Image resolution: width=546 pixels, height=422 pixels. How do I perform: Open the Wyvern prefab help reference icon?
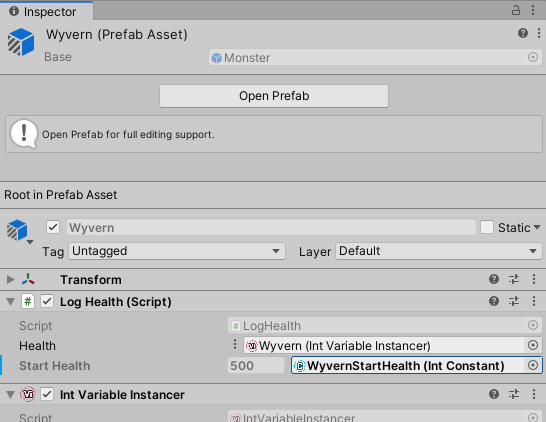coord(523,33)
